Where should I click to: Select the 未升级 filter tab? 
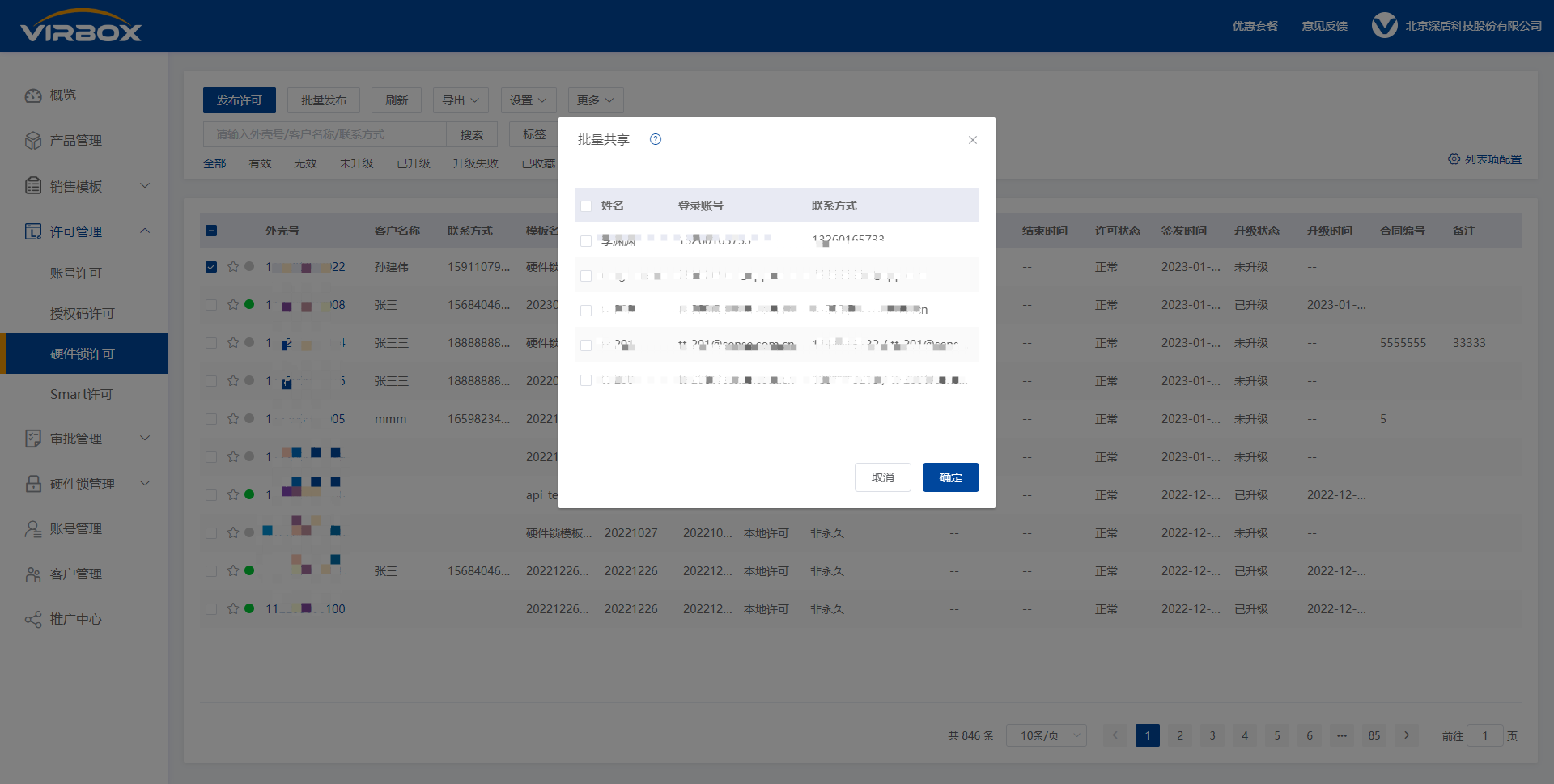point(356,163)
